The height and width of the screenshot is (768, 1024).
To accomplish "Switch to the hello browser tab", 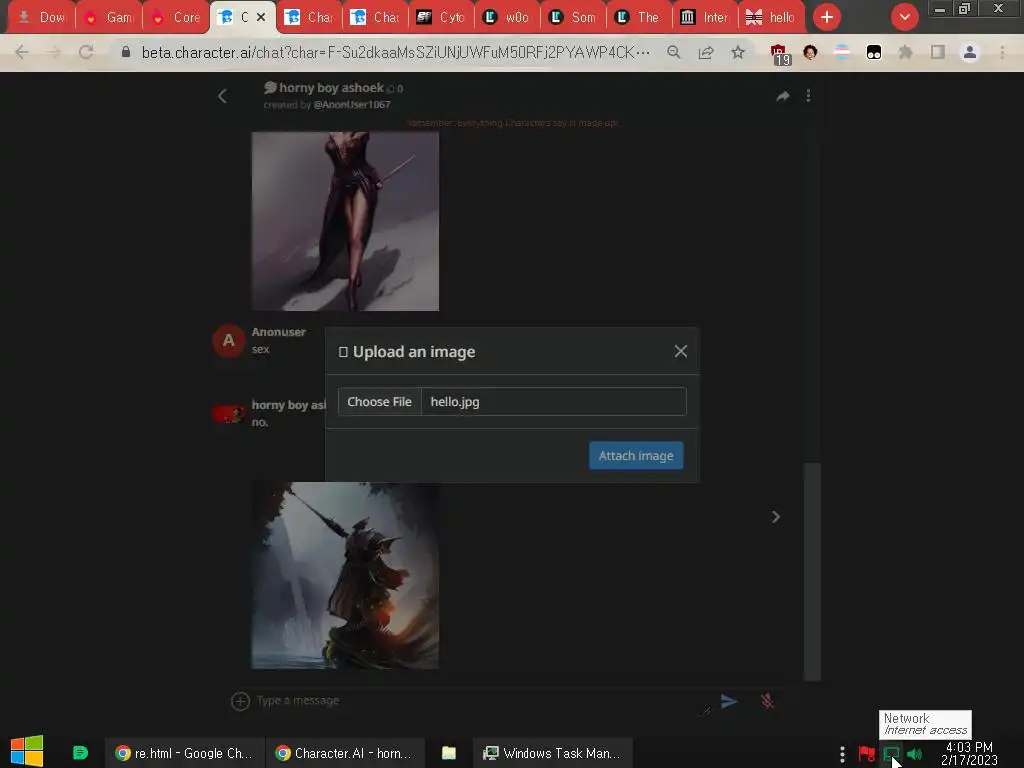I will click(772, 18).
